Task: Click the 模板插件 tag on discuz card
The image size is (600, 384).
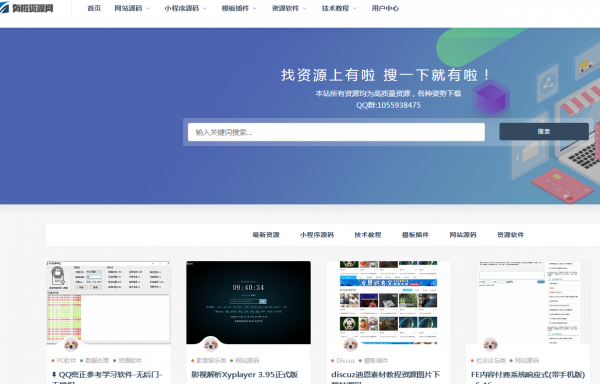Action: (x=376, y=360)
